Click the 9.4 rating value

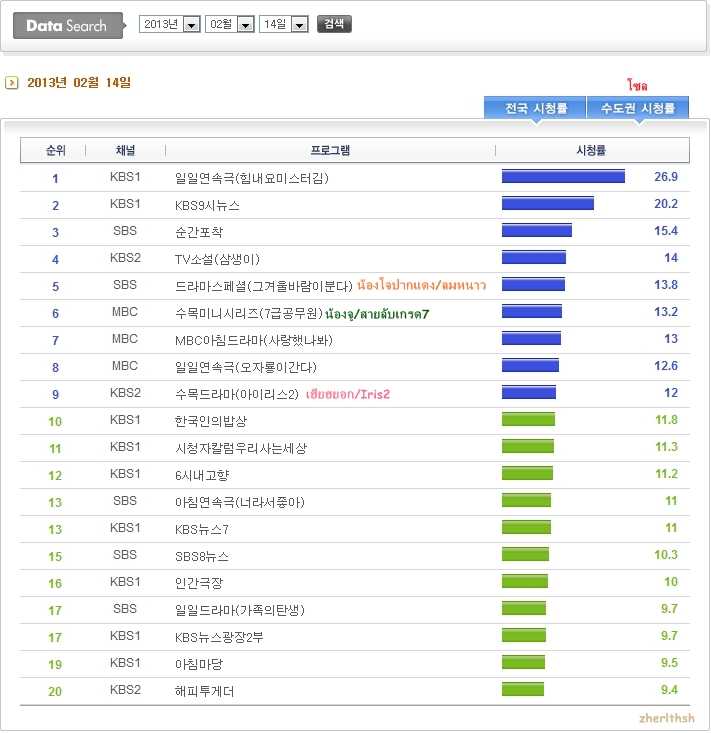[x=669, y=690]
